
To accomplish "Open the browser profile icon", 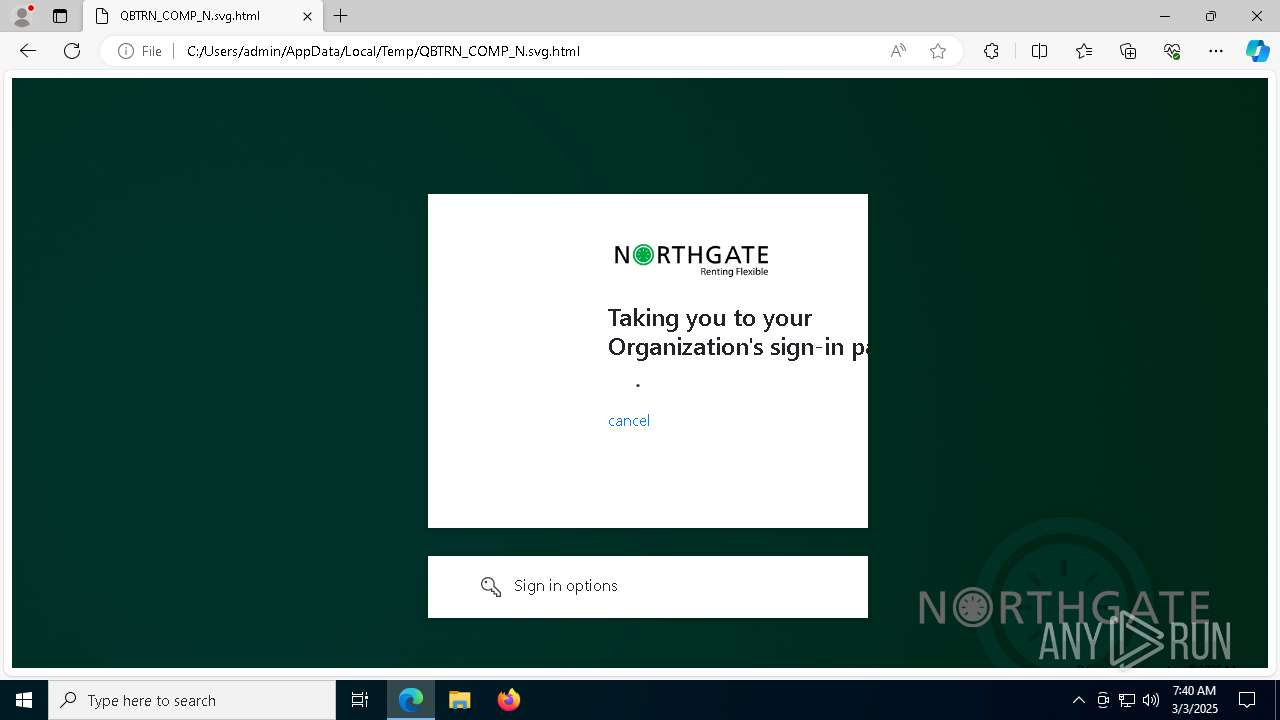I will click(x=21, y=16).
